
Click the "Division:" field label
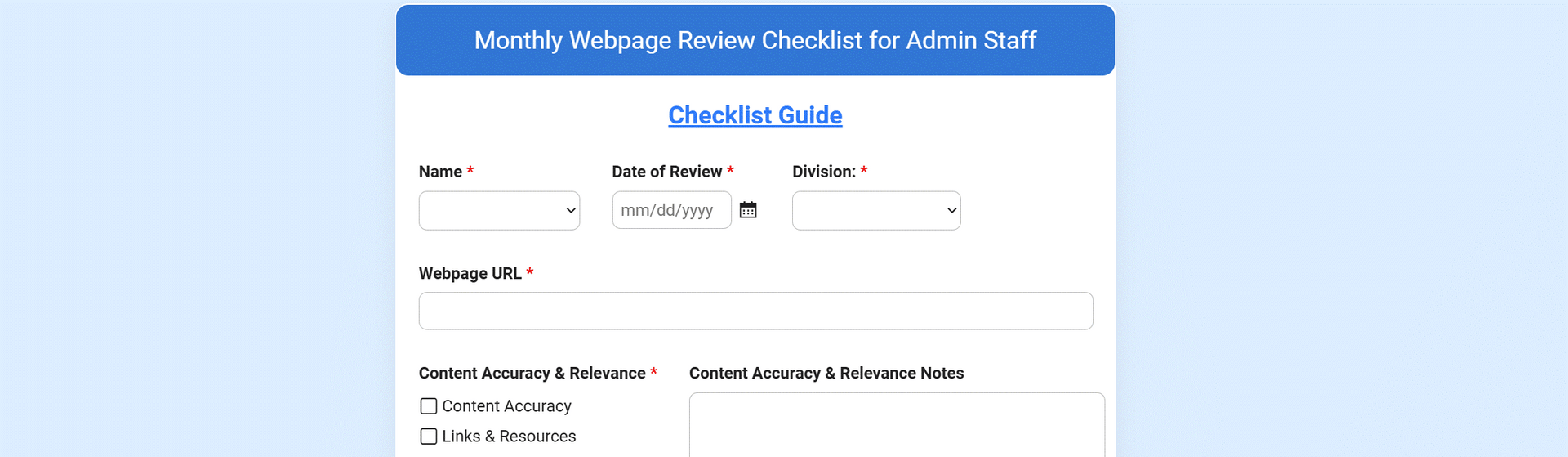(x=823, y=172)
